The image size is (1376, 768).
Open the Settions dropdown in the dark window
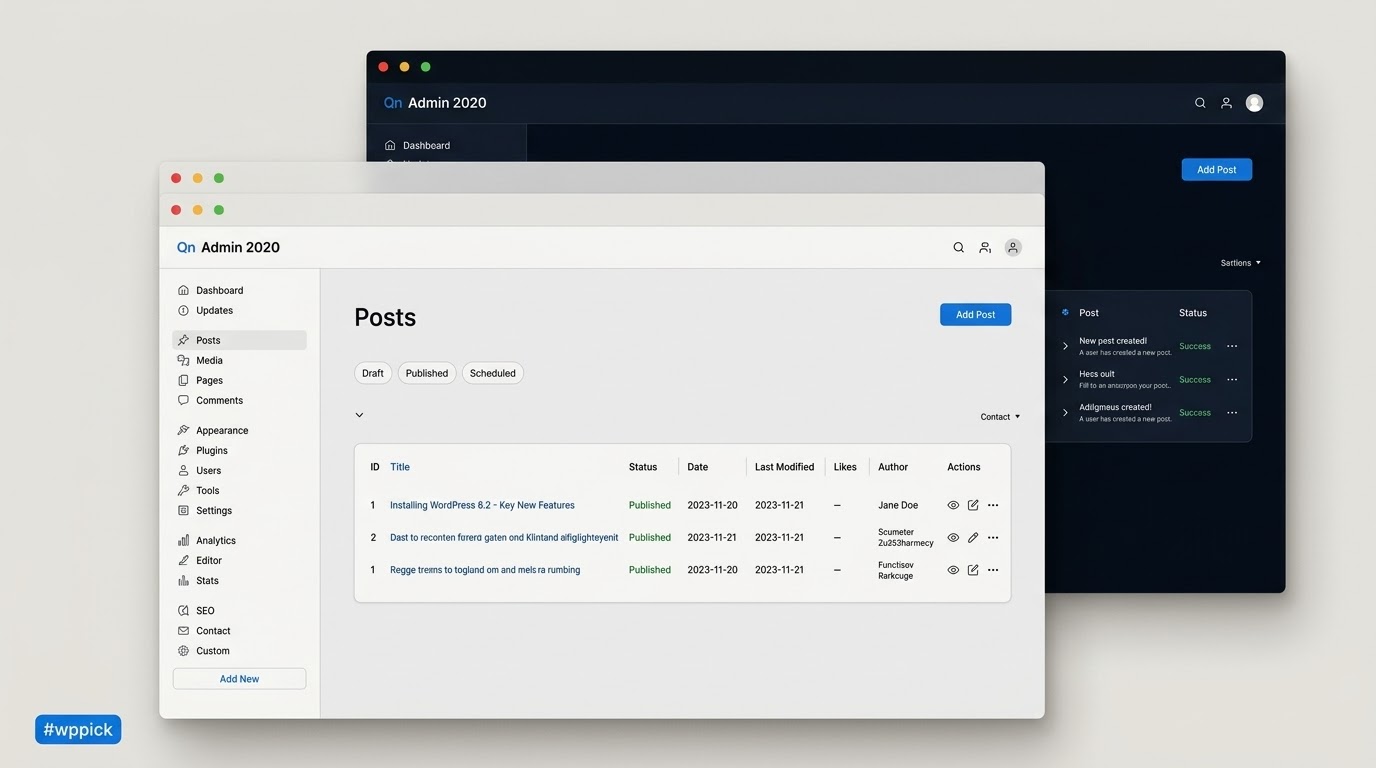1240,263
